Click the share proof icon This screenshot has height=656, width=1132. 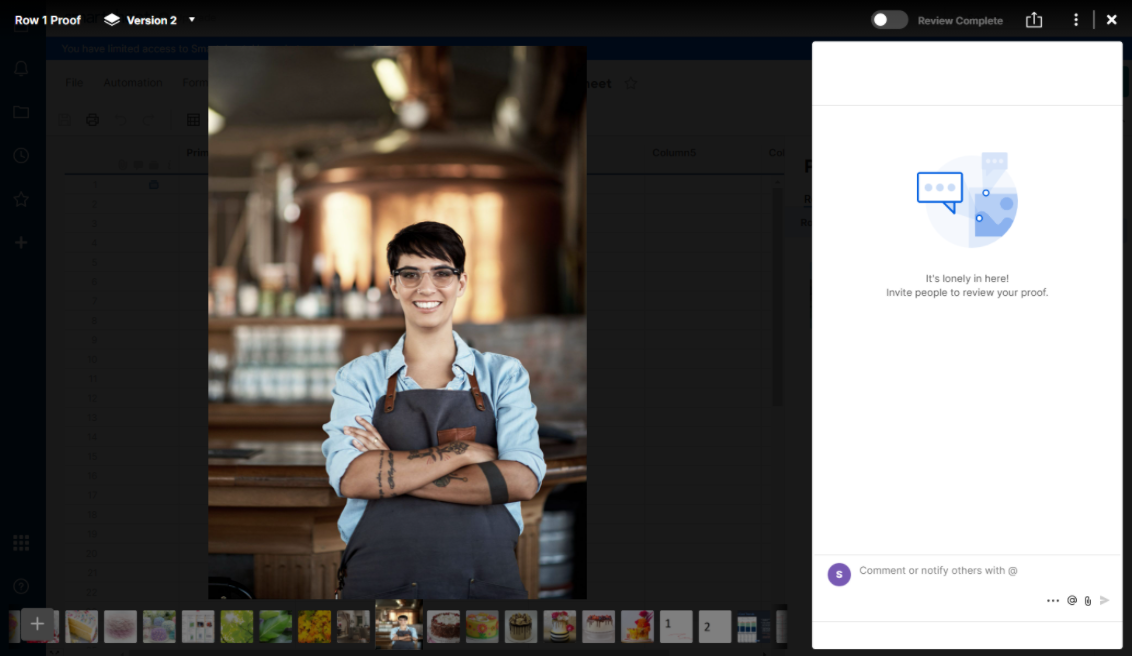click(x=1034, y=20)
